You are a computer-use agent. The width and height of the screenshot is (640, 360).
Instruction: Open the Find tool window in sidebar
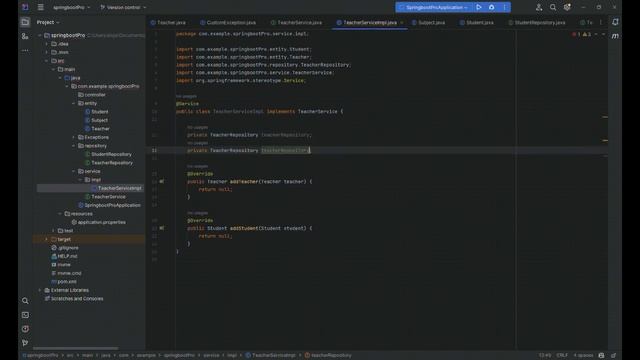[25, 301]
